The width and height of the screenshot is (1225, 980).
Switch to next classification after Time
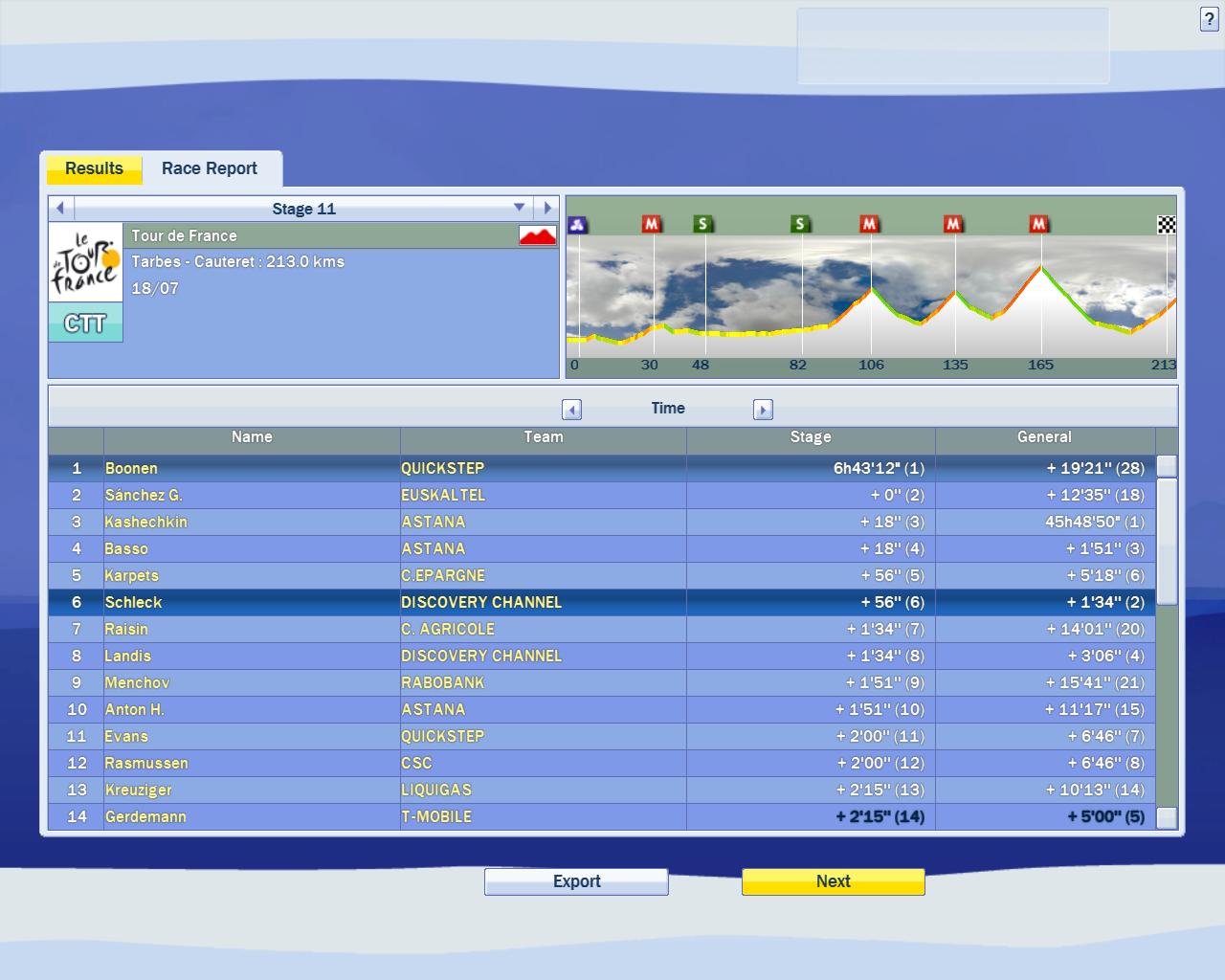click(763, 410)
